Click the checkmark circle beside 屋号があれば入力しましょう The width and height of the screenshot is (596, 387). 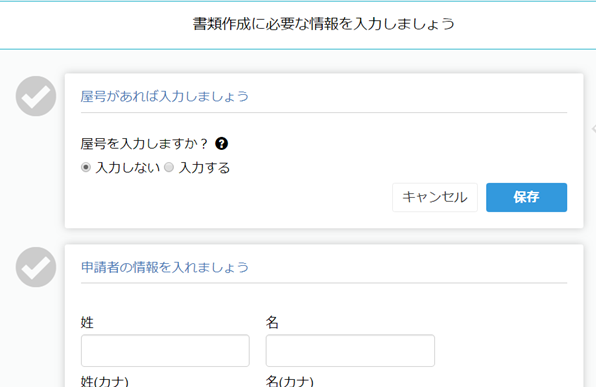pyautogui.click(x=36, y=96)
